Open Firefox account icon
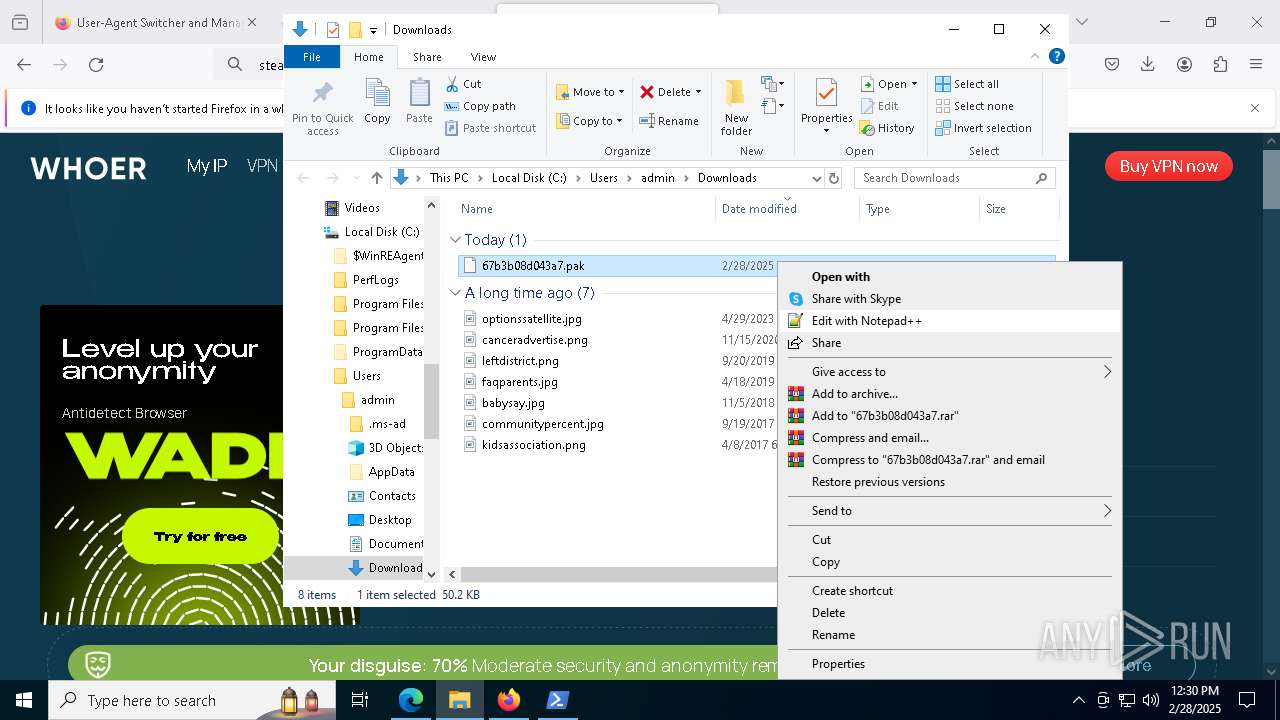This screenshot has width=1280, height=720. [x=1184, y=65]
